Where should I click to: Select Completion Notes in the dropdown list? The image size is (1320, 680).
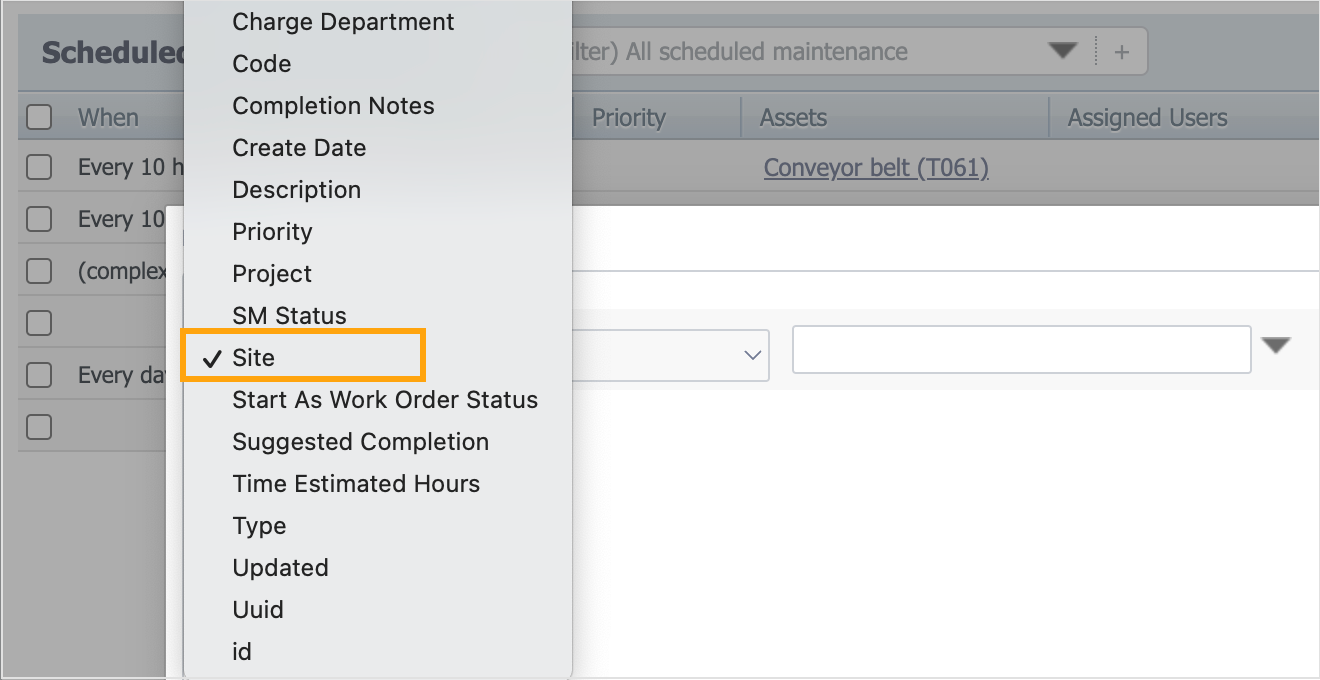(x=333, y=106)
